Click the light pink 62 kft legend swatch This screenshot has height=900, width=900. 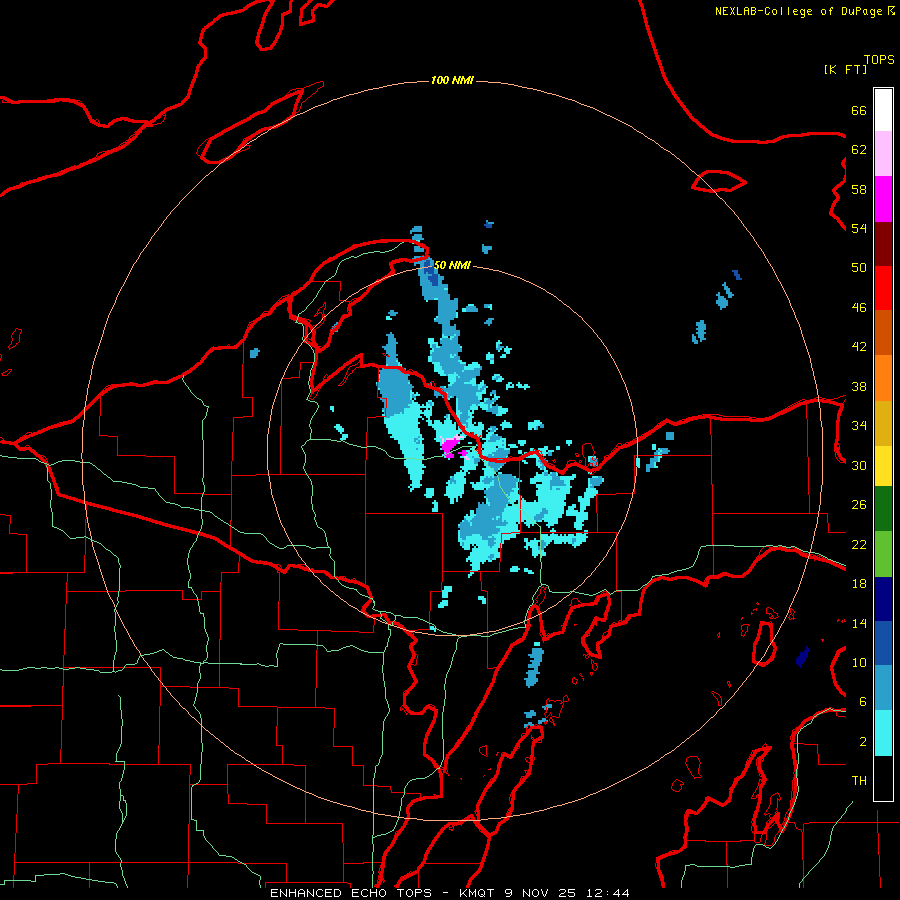point(883,154)
